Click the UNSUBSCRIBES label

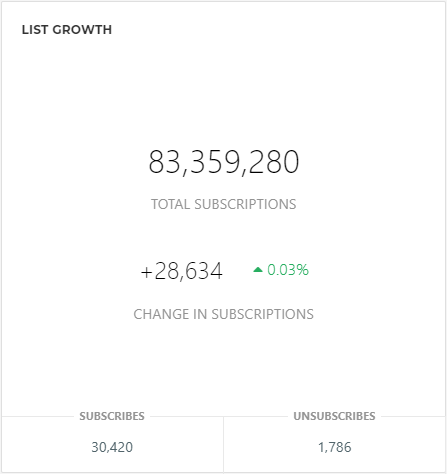coord(334,416)
